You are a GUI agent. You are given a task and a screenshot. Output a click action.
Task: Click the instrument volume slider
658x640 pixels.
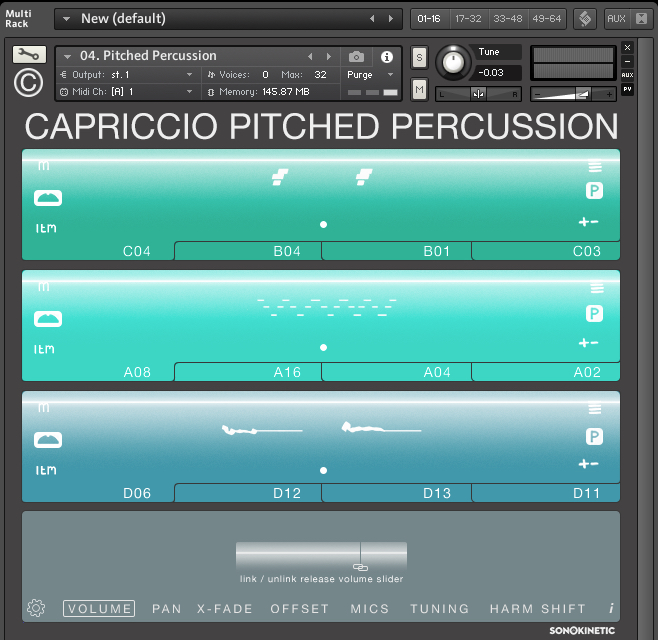point(573,94)
